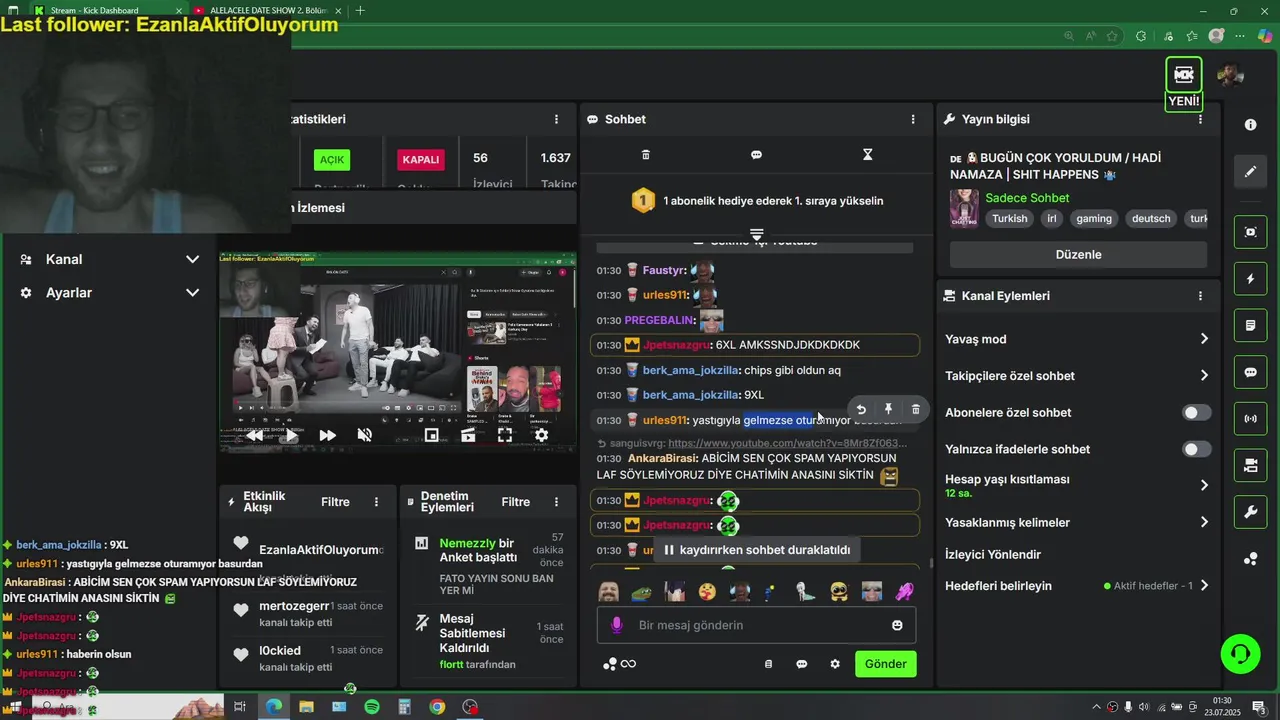
Task: Click the Turkish tag
Action: pos(1010,219)
